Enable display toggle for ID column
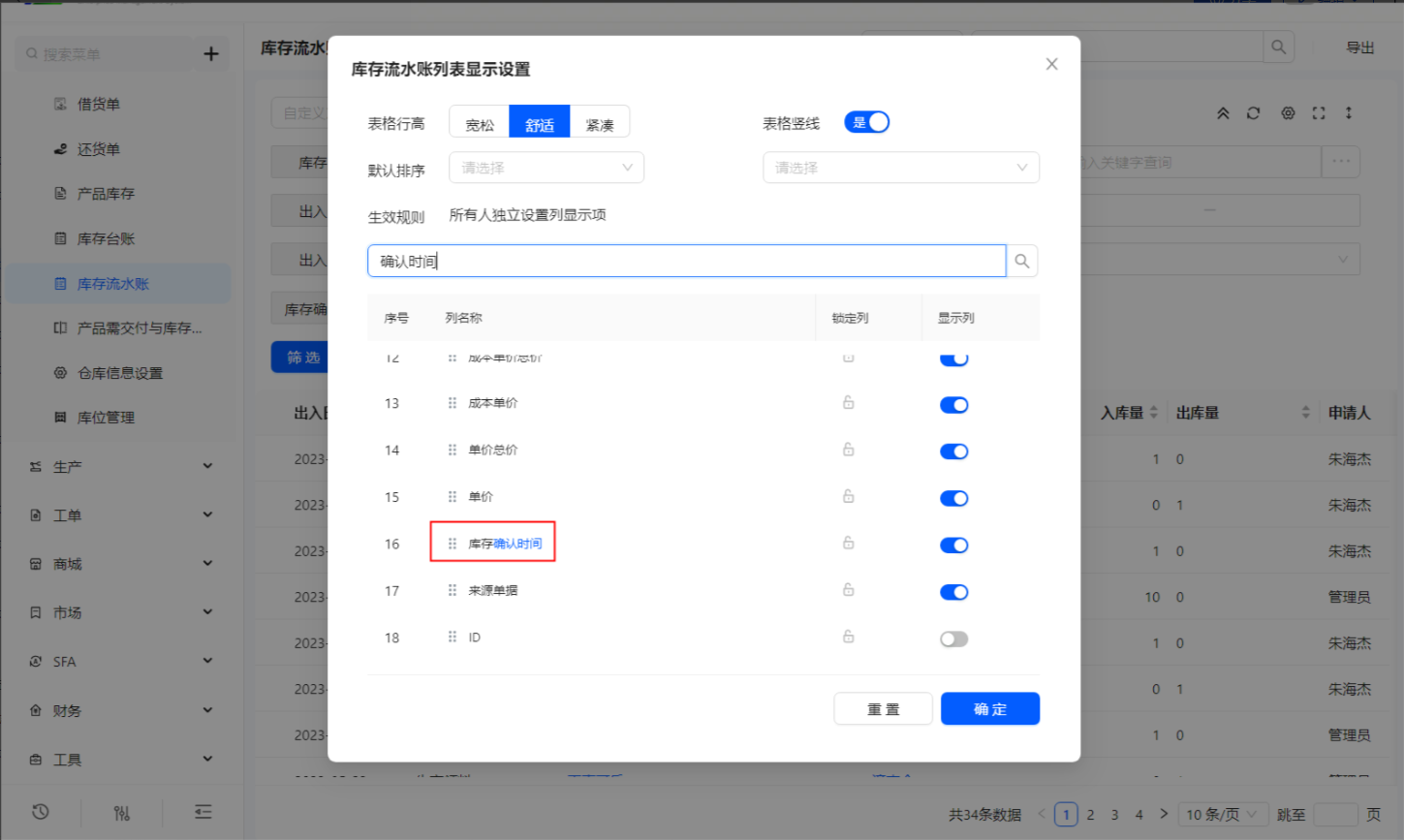This screenshot has height=840, width=1404. 953,639
